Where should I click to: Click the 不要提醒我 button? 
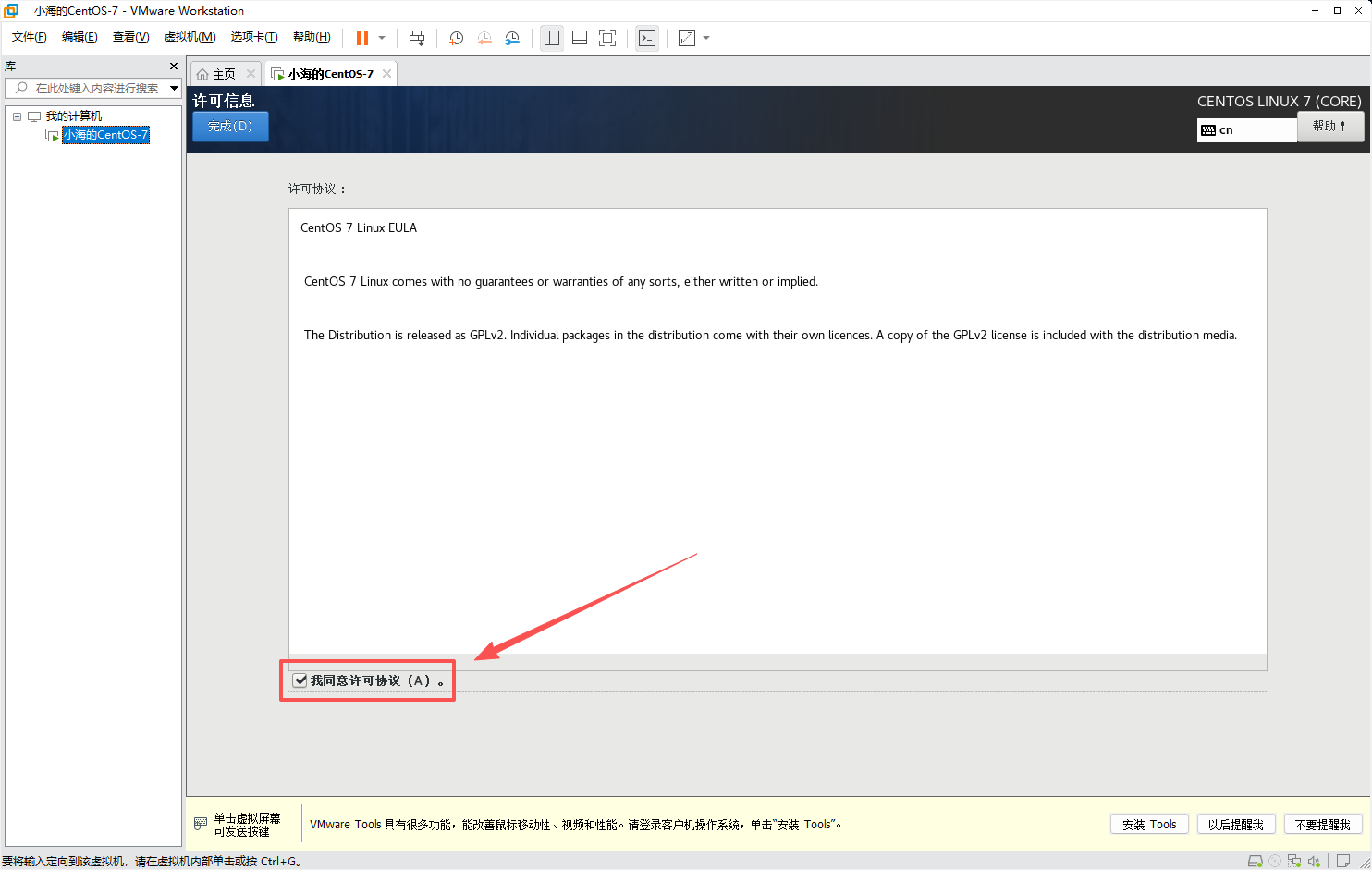pos(1323,825)
